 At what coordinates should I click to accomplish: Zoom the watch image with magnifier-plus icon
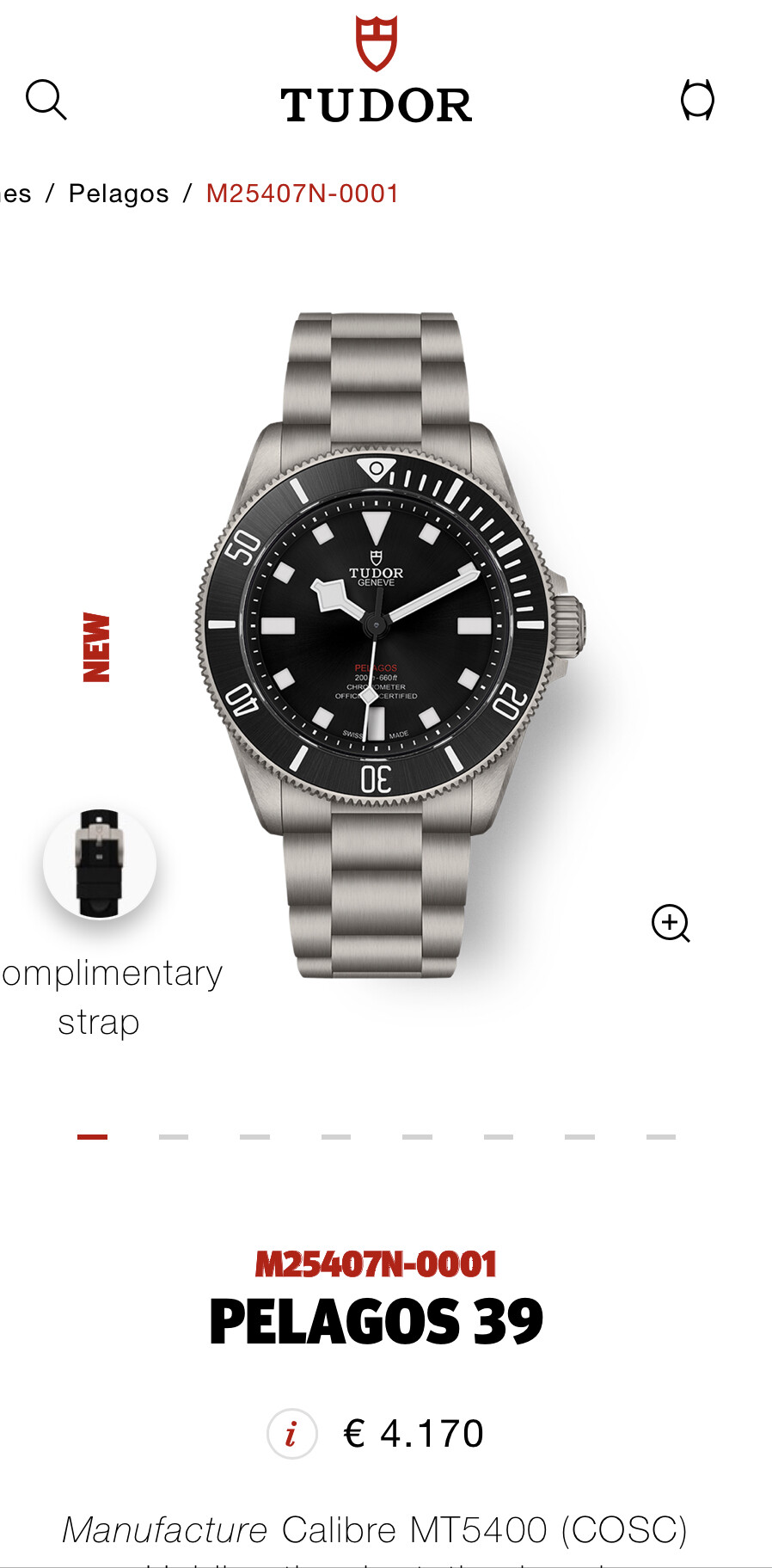point(671,923)
